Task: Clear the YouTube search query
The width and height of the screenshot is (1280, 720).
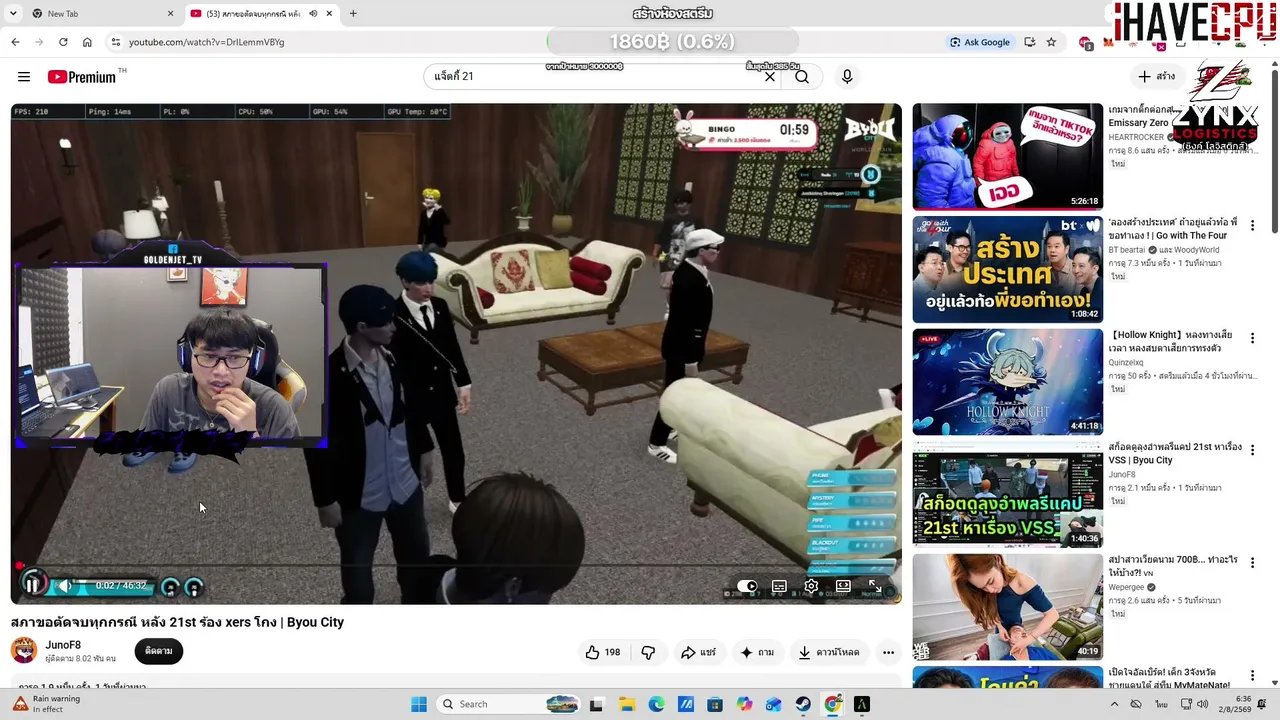Action: click(770, 76)
